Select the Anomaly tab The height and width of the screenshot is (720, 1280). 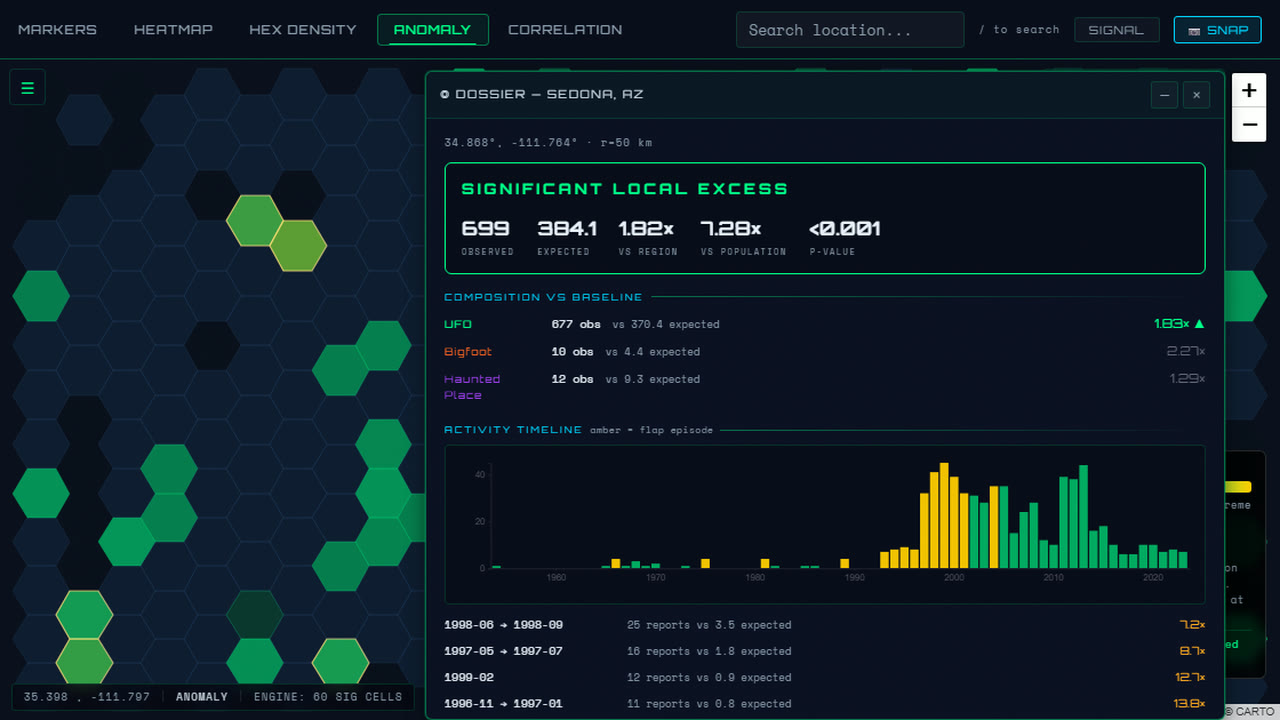coord(432,30)
